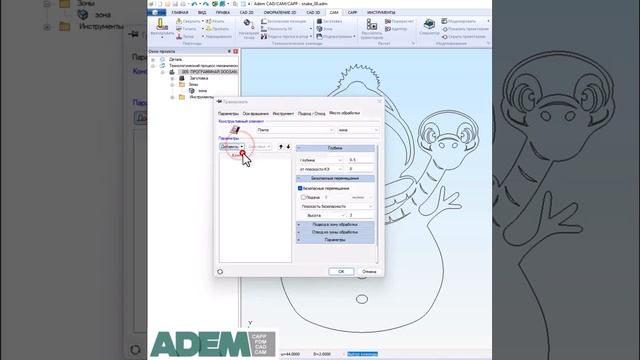Viewport: 640px width, 360px height.
Task: Collapse the Безопасные перемещения section header
Action: click(x=335, y=178)
